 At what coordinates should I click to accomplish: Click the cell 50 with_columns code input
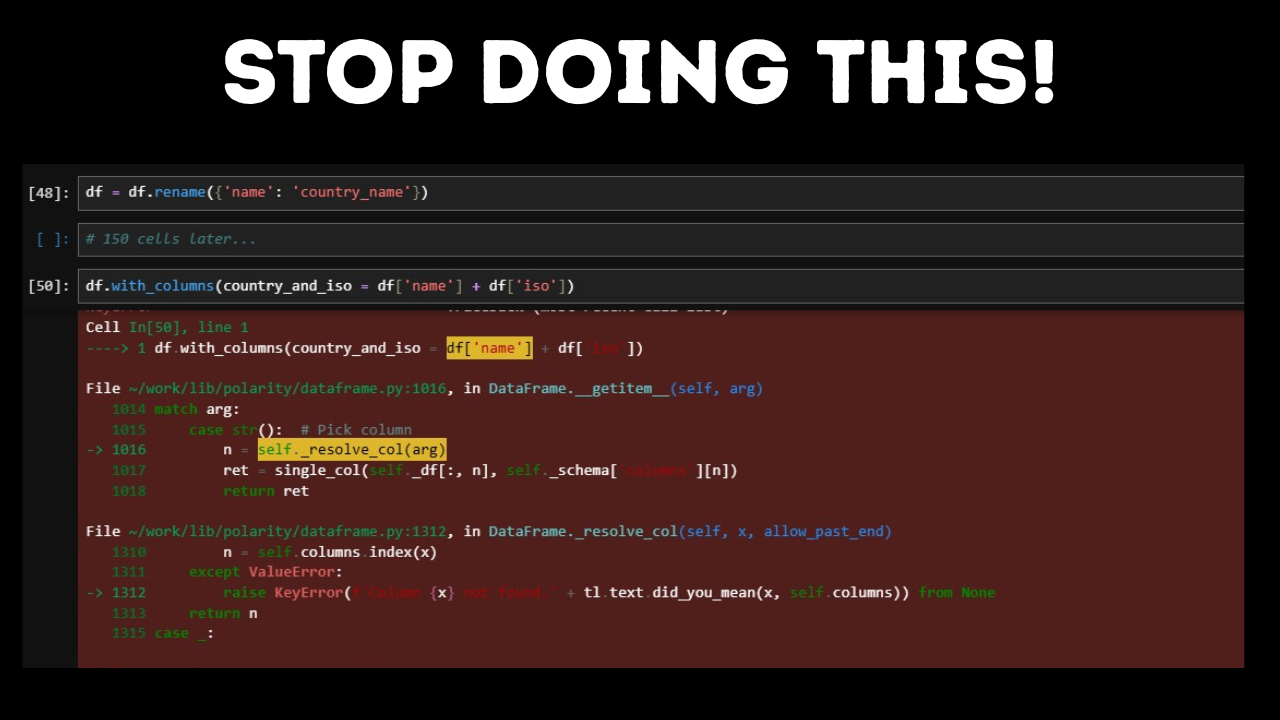coord(661,286)
